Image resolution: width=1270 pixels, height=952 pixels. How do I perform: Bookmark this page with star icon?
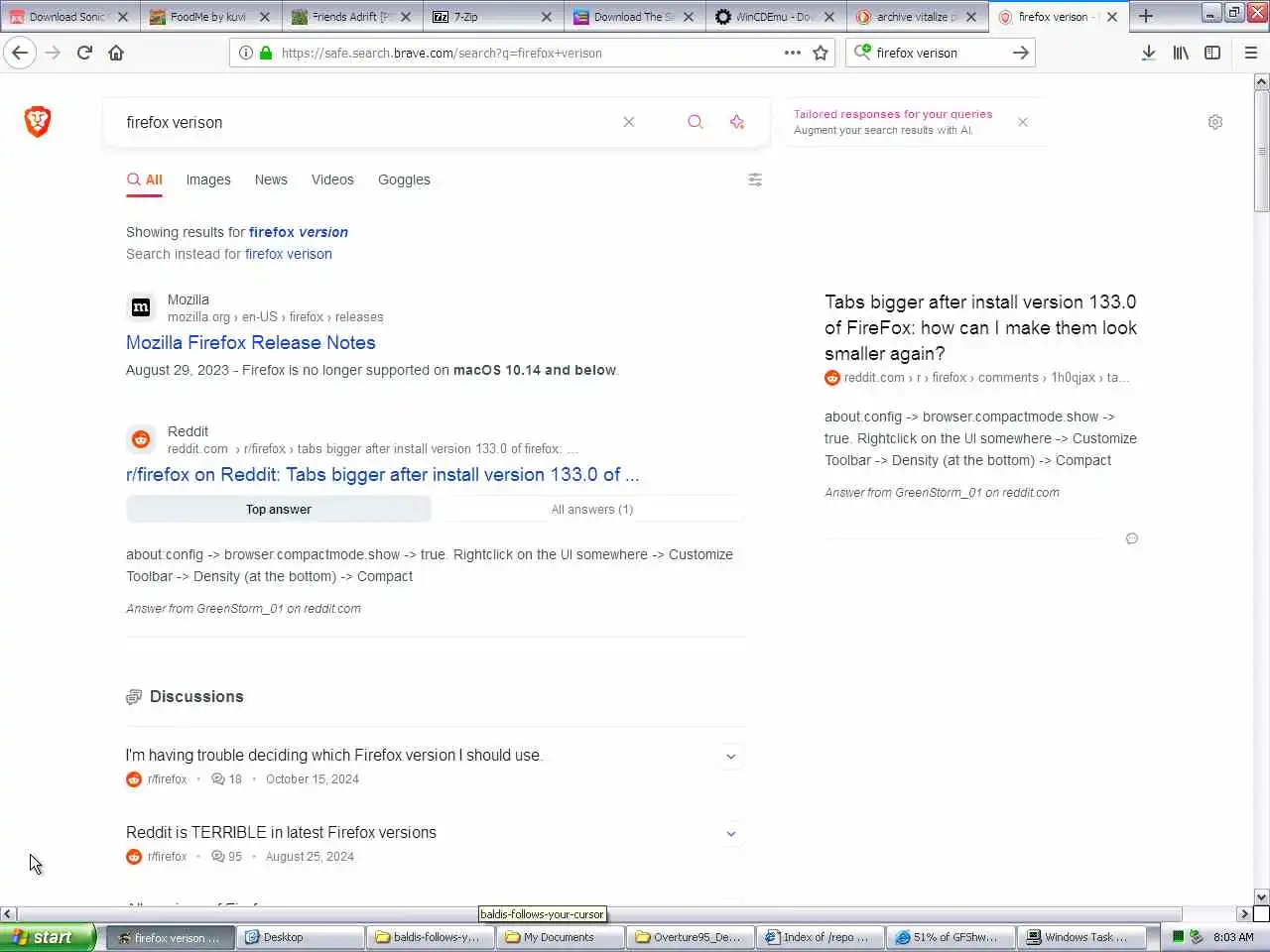pos(821,53)
